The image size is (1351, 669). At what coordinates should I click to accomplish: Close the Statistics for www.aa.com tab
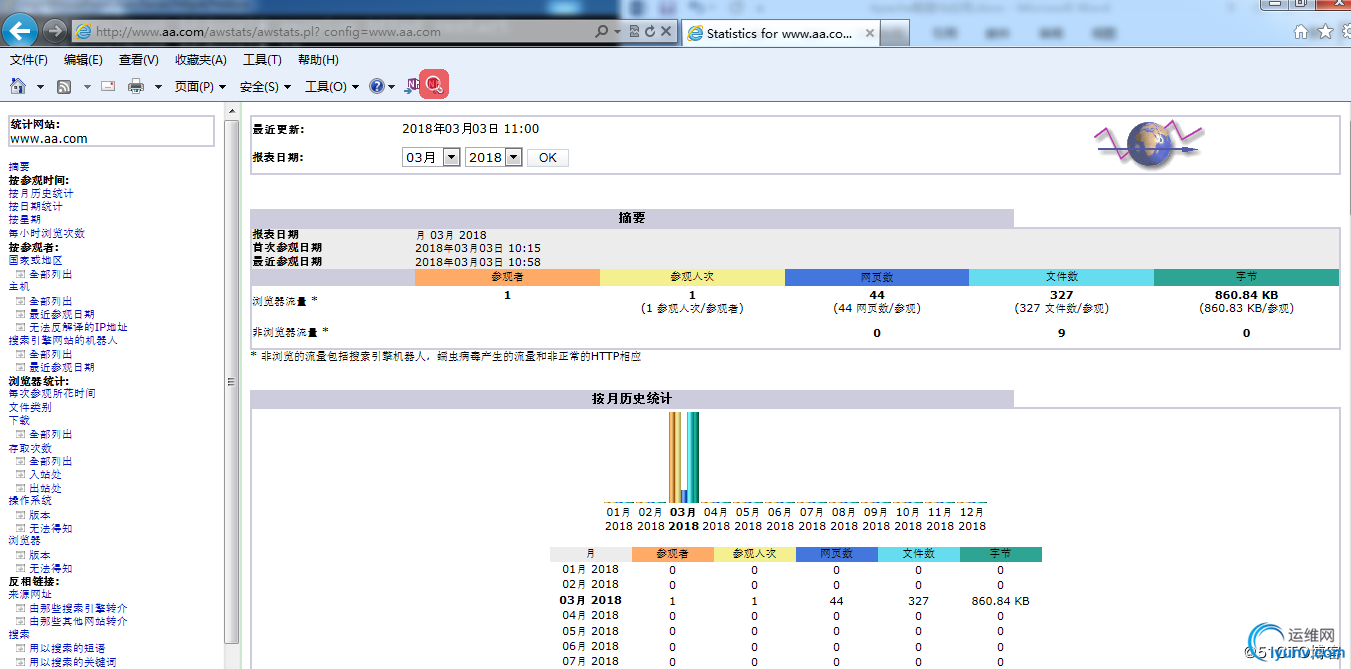(870, 33)
